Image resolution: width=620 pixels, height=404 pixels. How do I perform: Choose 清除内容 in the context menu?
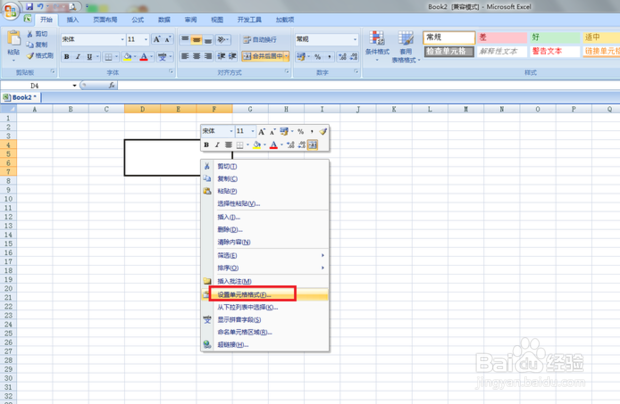coord(265,242)
